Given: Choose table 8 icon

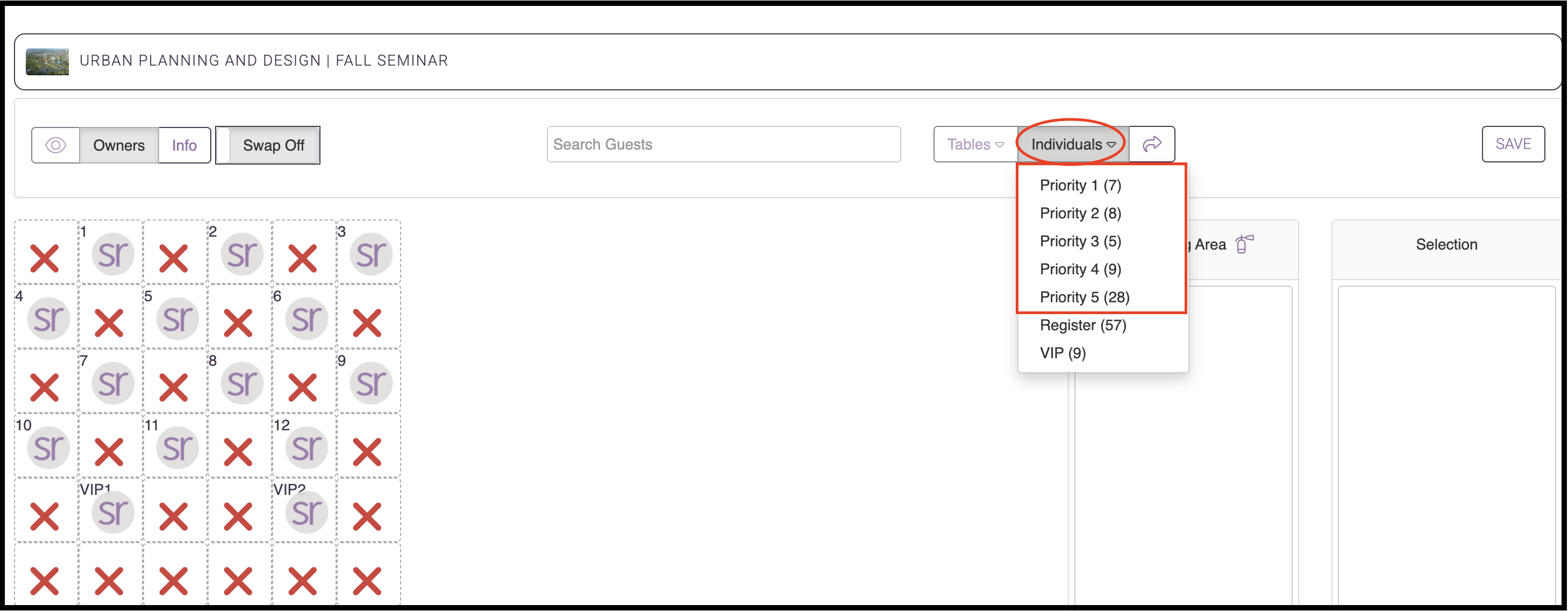Looking at the screenshot, I should coord(241,383).
